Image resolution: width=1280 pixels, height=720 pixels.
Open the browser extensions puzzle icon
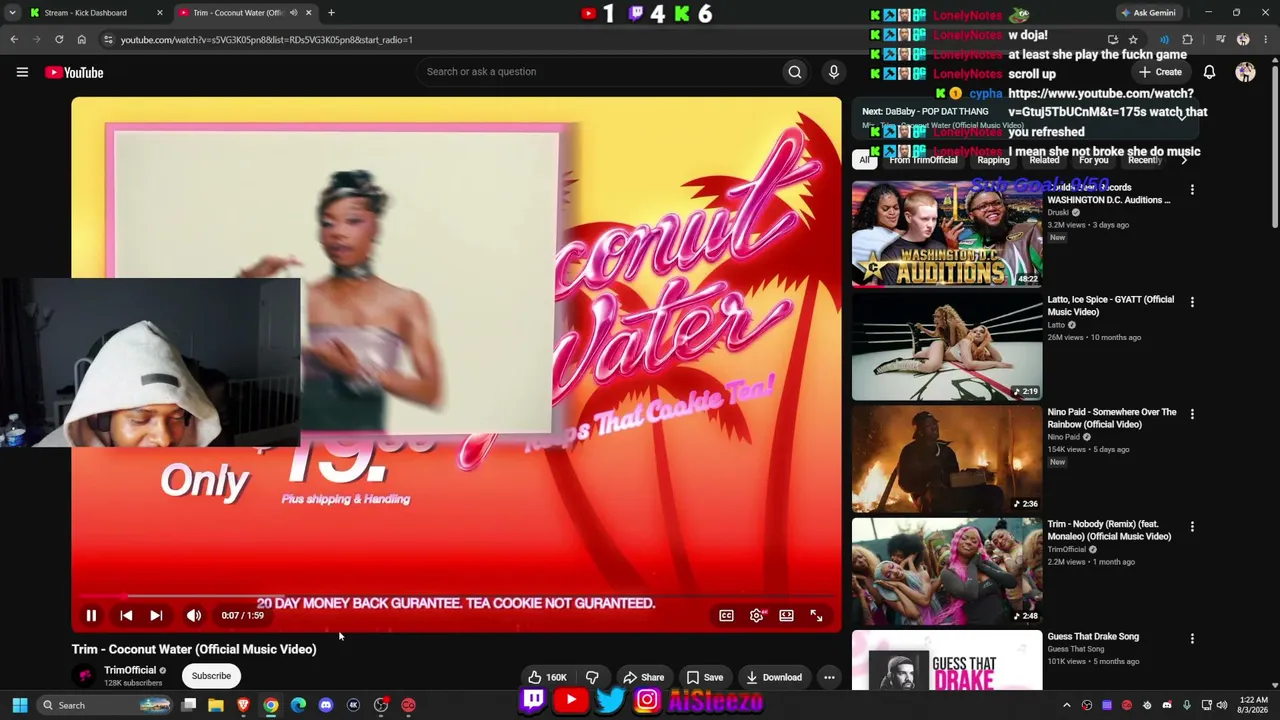click(x=1188, y=40)
